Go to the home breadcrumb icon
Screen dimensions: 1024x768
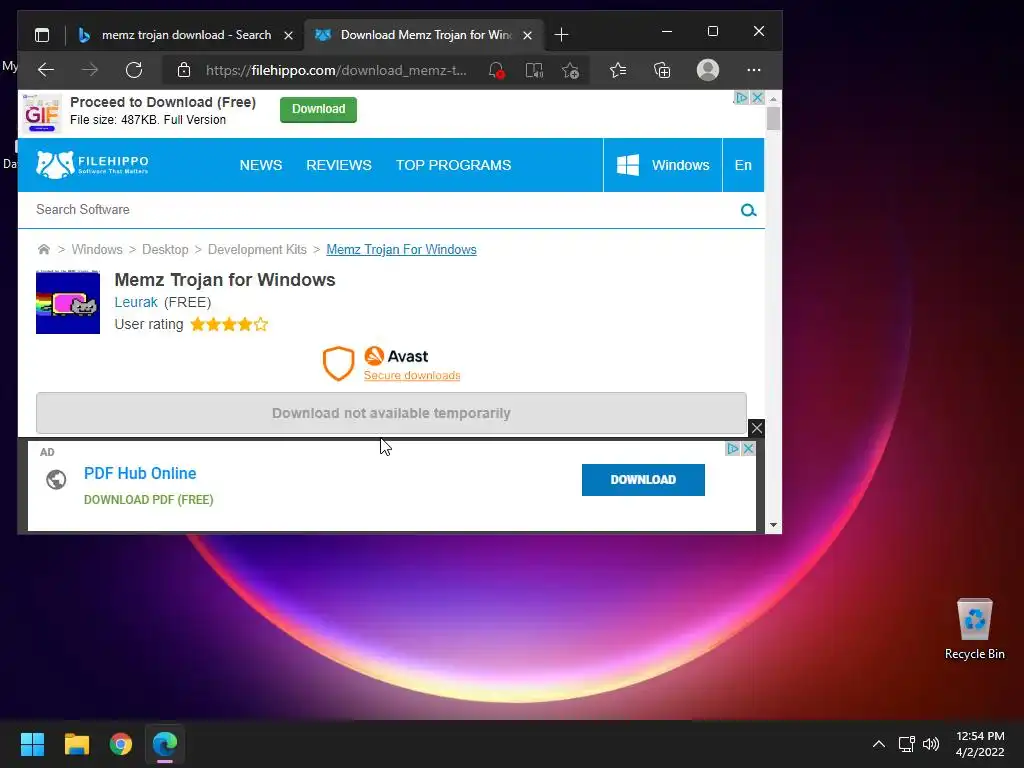(44, 249)
